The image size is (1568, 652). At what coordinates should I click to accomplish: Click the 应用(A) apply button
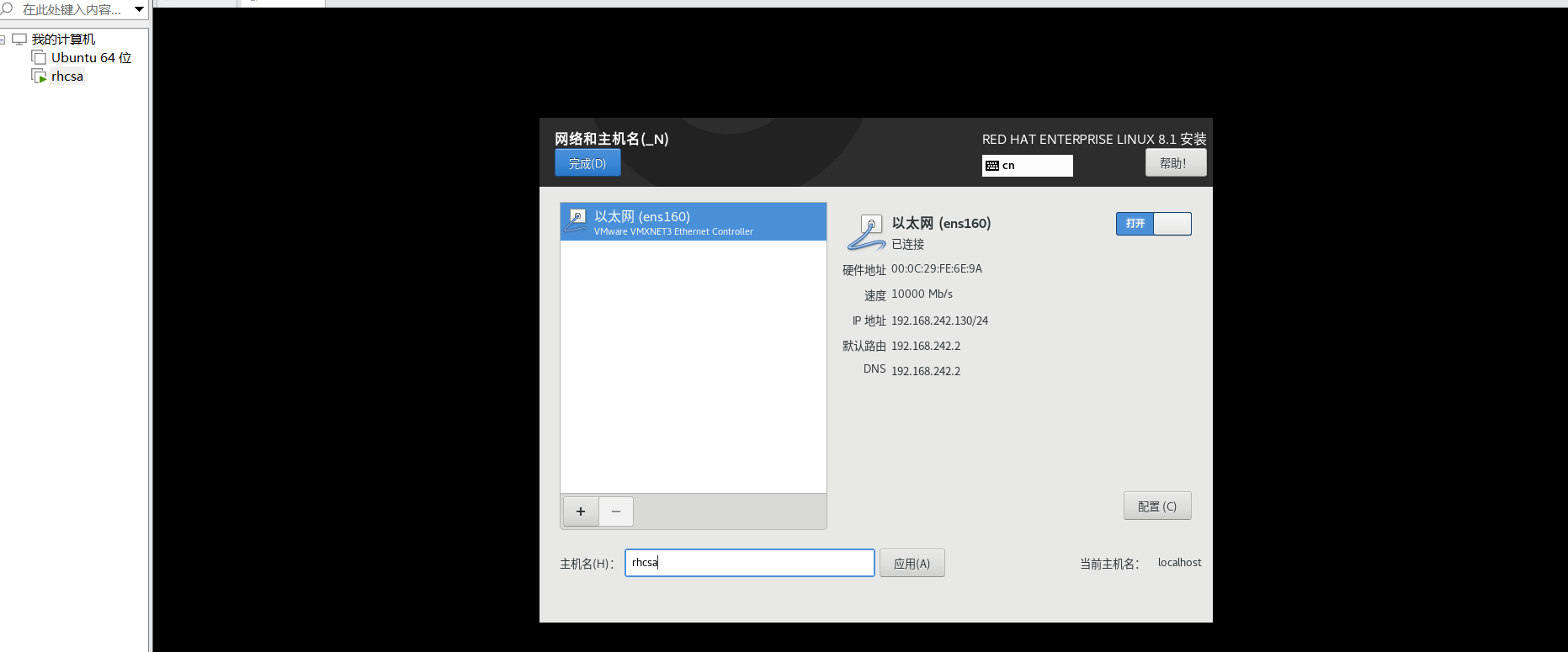(x=912, y=564)
